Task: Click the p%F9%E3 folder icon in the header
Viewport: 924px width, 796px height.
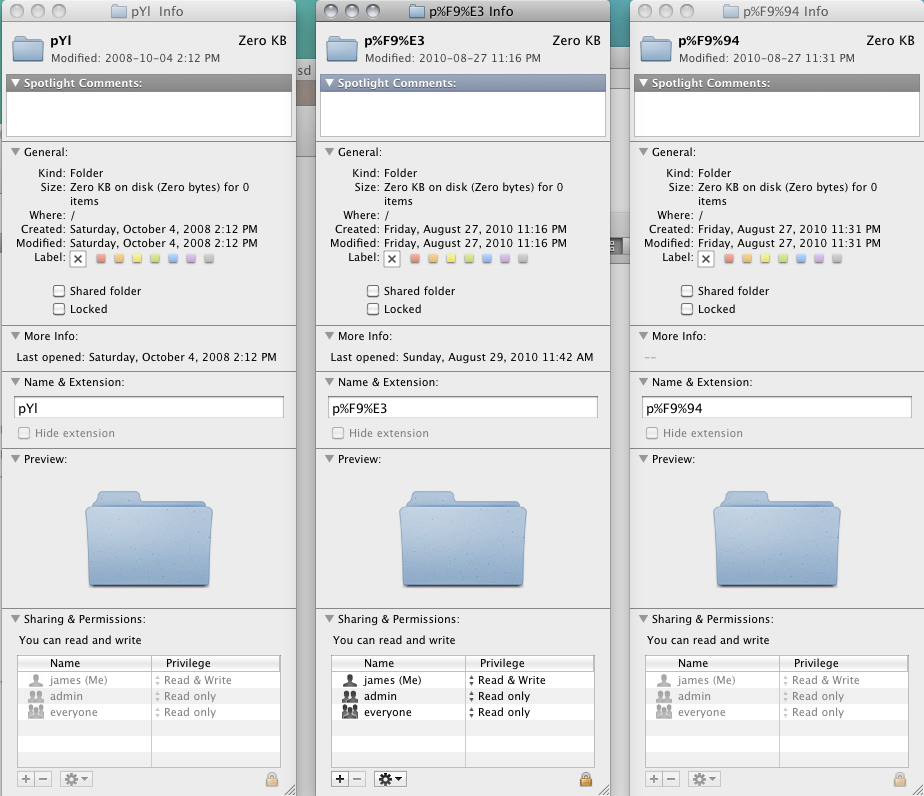Action: 342,48
